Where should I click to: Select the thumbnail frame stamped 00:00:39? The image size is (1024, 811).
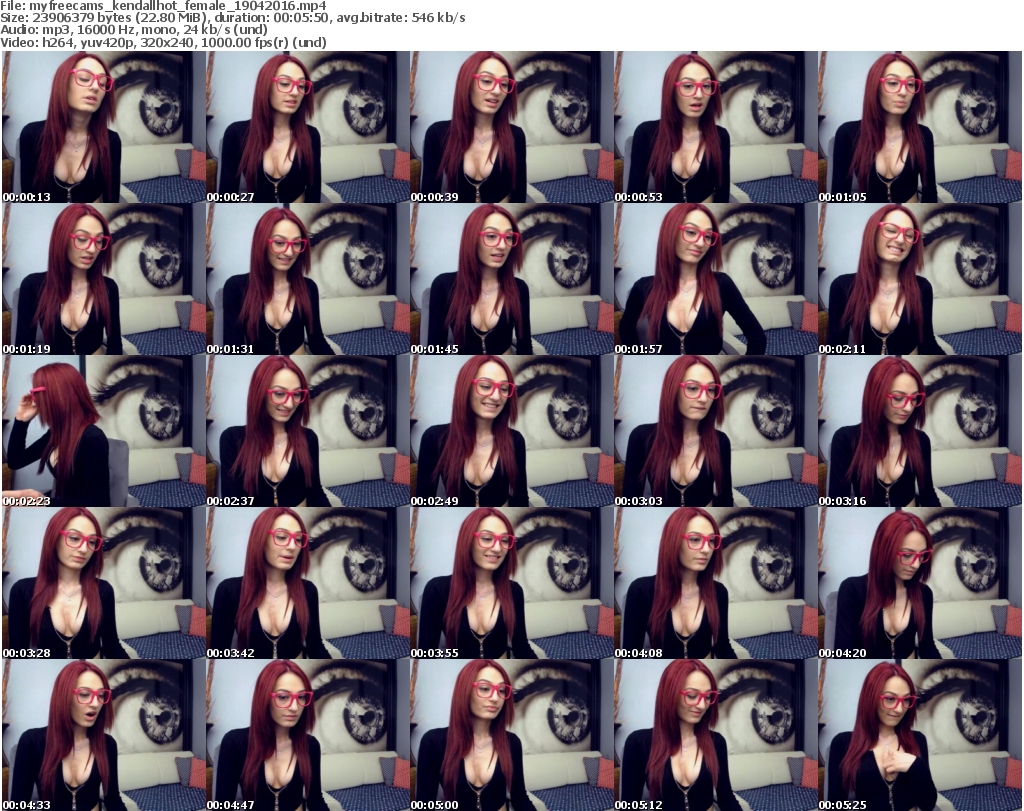pyautogui.click(x=511, y=127)
